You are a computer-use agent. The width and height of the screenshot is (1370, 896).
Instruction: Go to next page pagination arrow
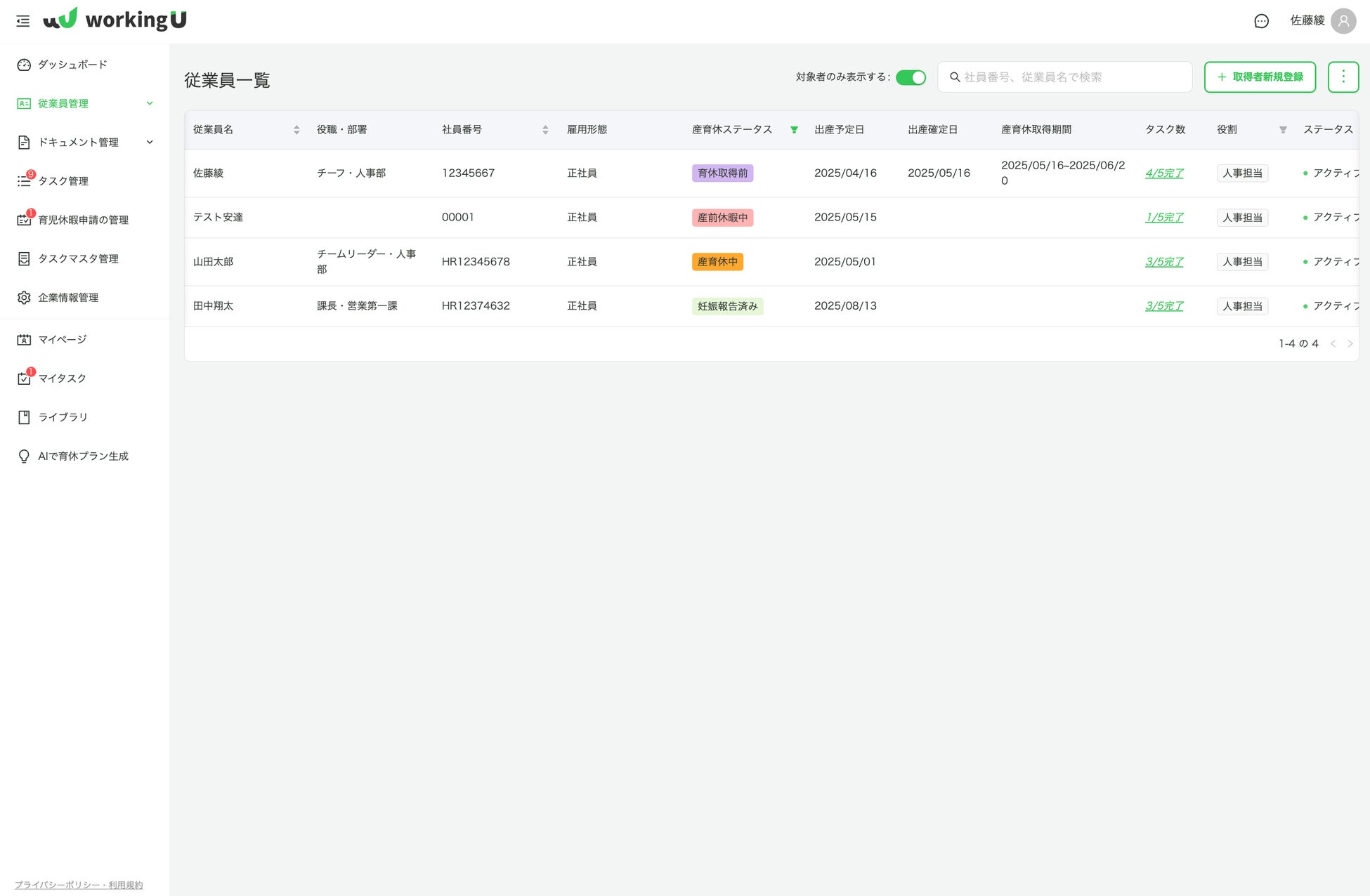pos(1350,343)
